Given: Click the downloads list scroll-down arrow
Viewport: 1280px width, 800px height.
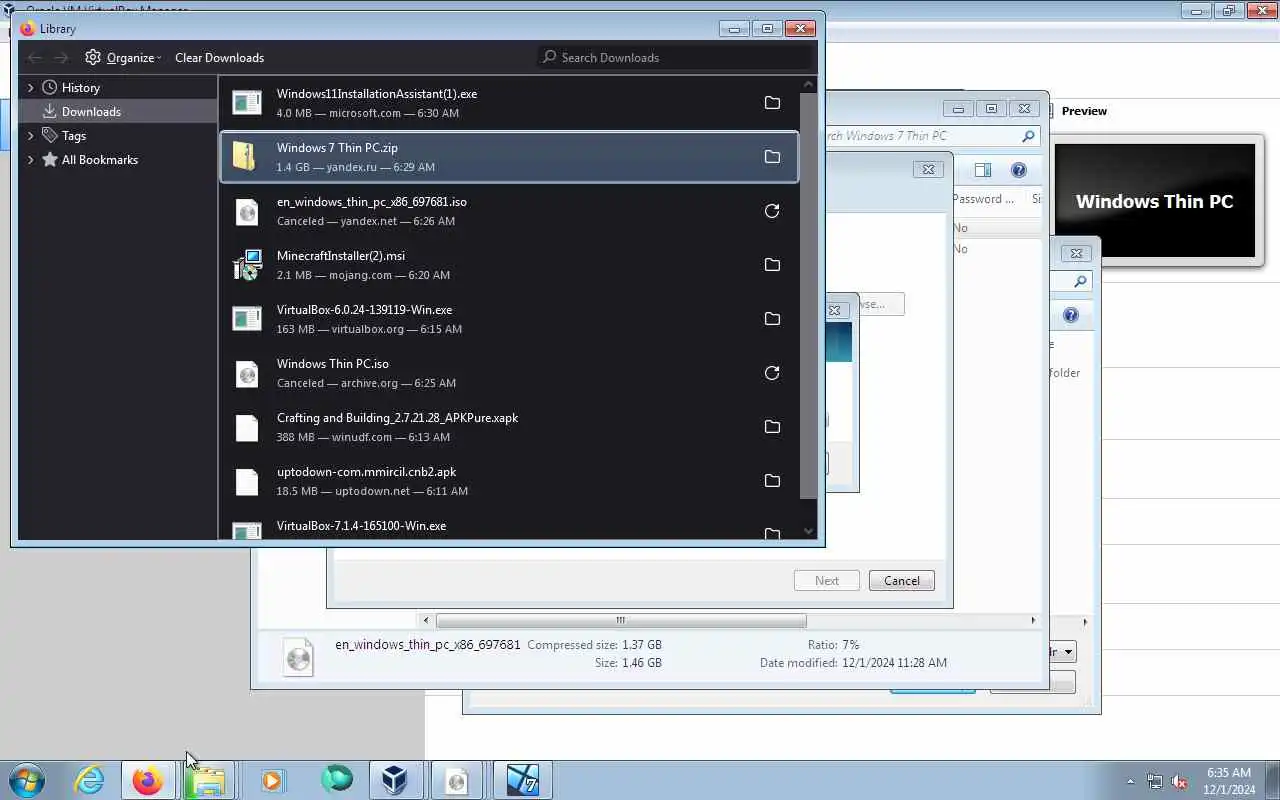Looking at the screenshot, I should (x=809, y=532).
